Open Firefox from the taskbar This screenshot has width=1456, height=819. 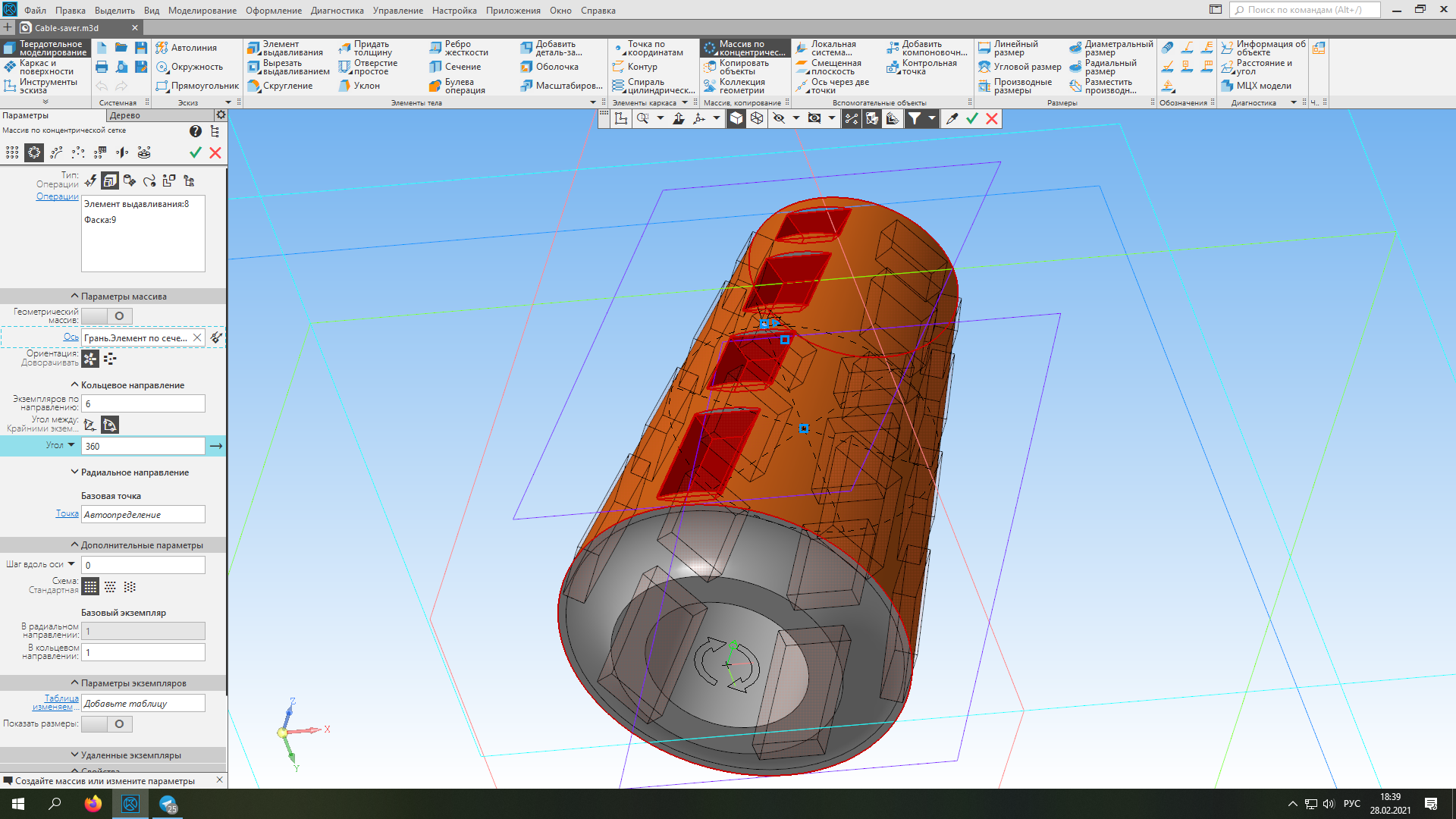[93, 804]
